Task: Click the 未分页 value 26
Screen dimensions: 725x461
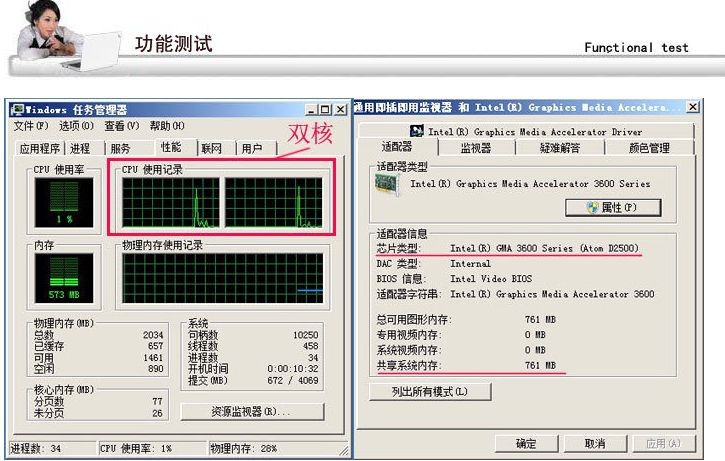Action: coord(158,413)
